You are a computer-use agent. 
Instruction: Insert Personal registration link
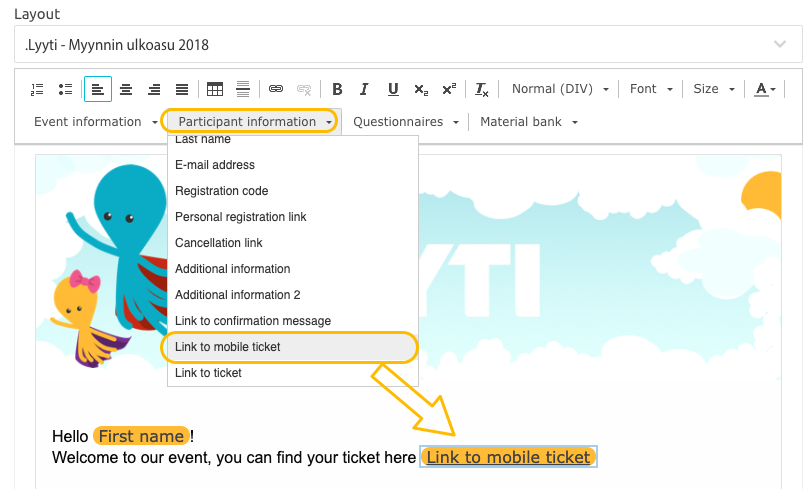[x=293, y=217]
